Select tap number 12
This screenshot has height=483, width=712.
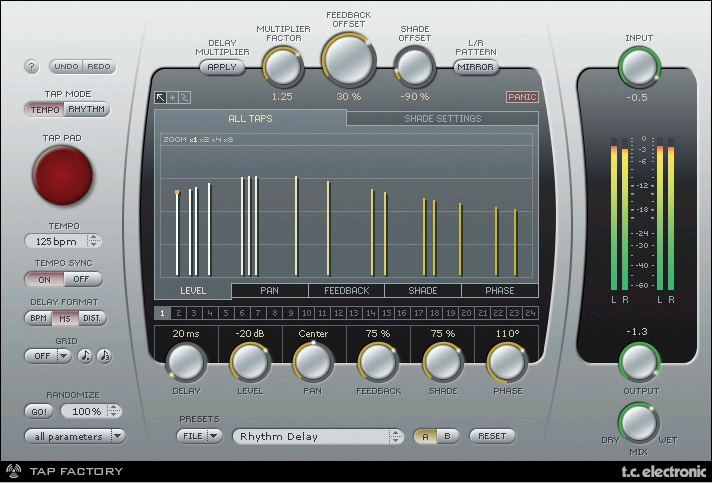(338, 313)
